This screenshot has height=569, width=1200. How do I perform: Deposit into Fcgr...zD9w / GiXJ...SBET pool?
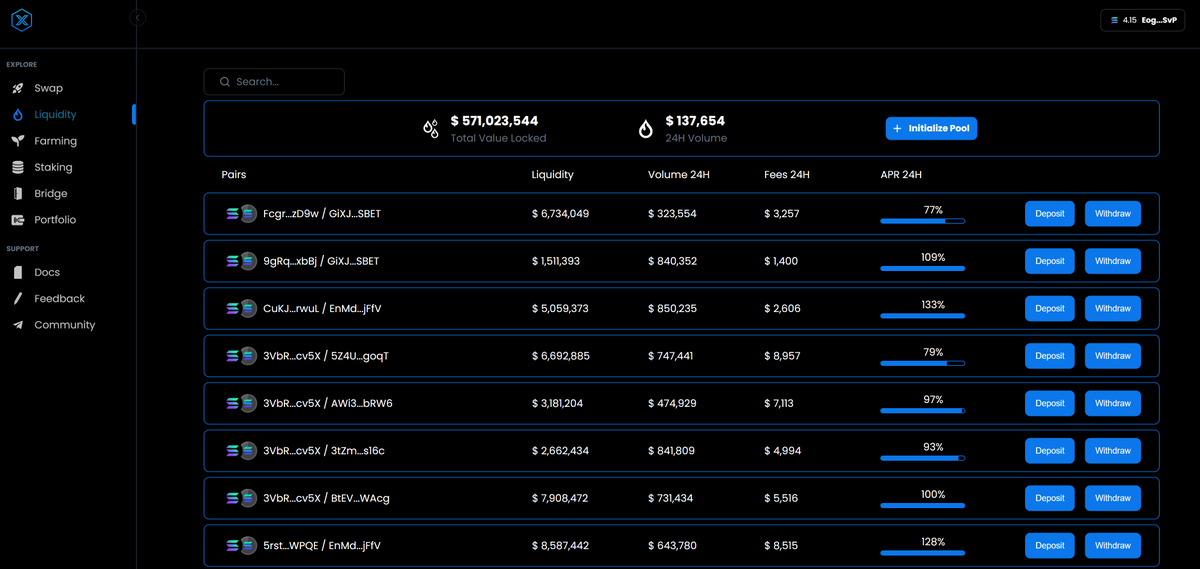(1050, 213)
